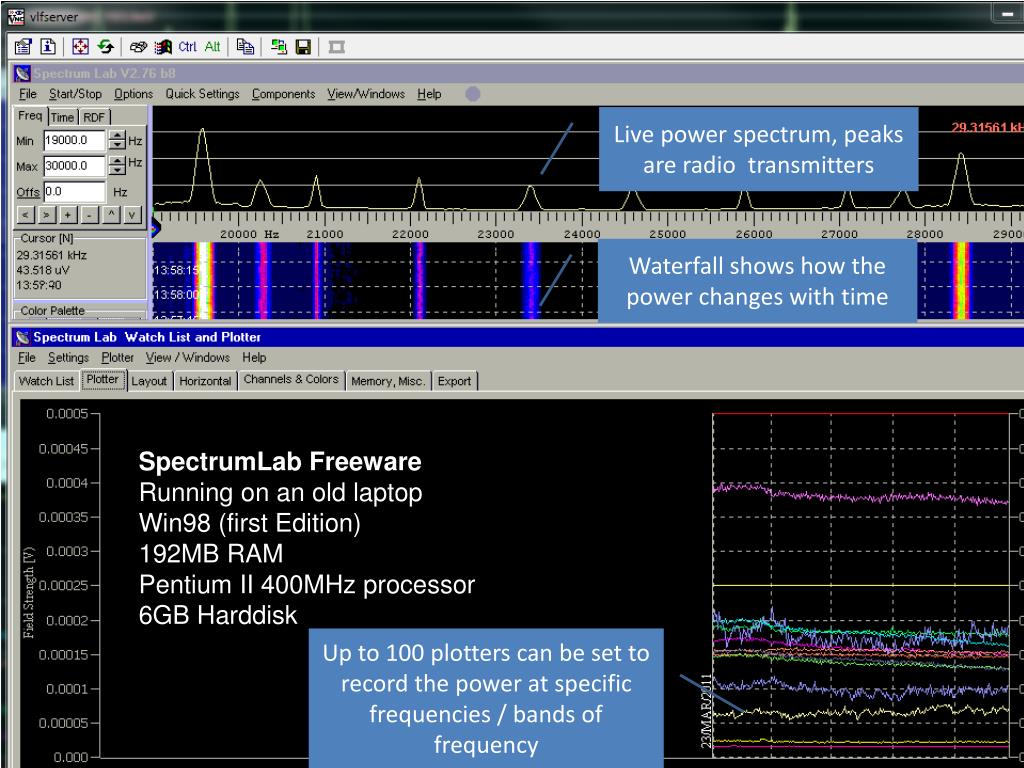Click the greyed-out rectangle toolbar icon

(336, 47)
